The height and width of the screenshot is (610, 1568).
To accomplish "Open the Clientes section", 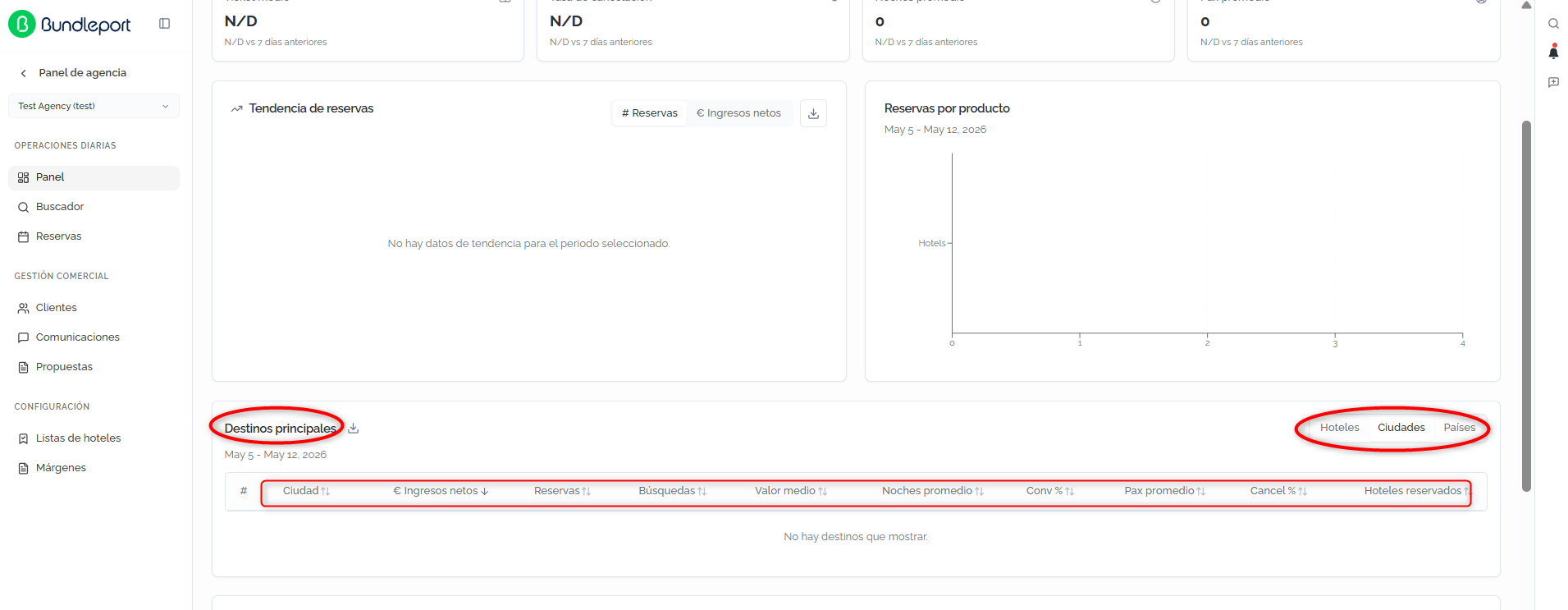I will pos(94,308).
